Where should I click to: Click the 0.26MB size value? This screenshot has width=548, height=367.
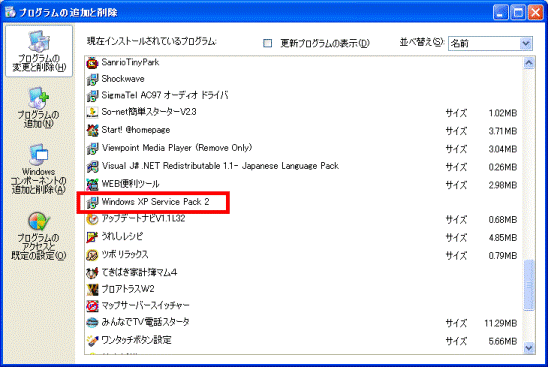(x=503, y=167)
